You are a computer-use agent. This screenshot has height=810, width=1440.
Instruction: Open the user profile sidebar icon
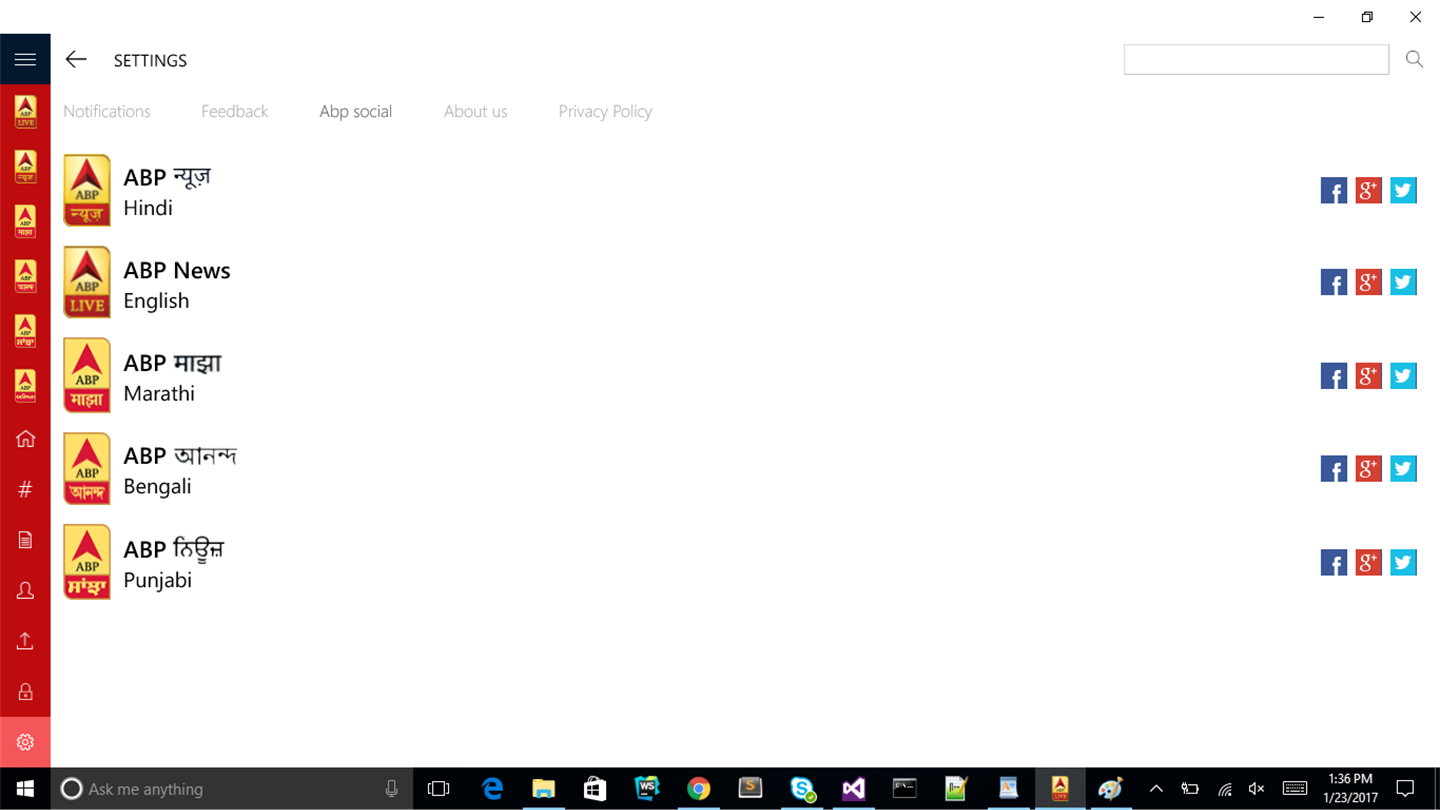click(x=25, y=591)
